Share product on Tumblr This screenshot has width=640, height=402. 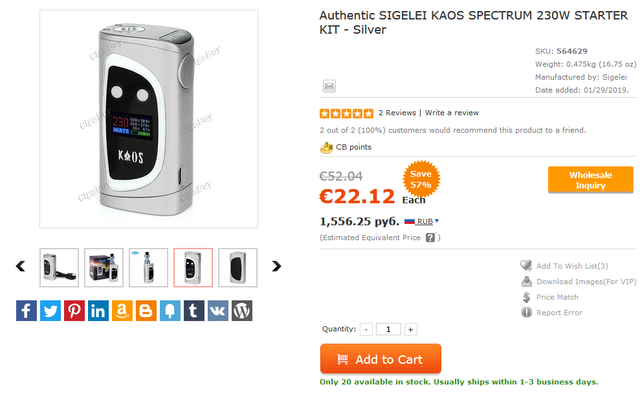click(x=194, y=311)
